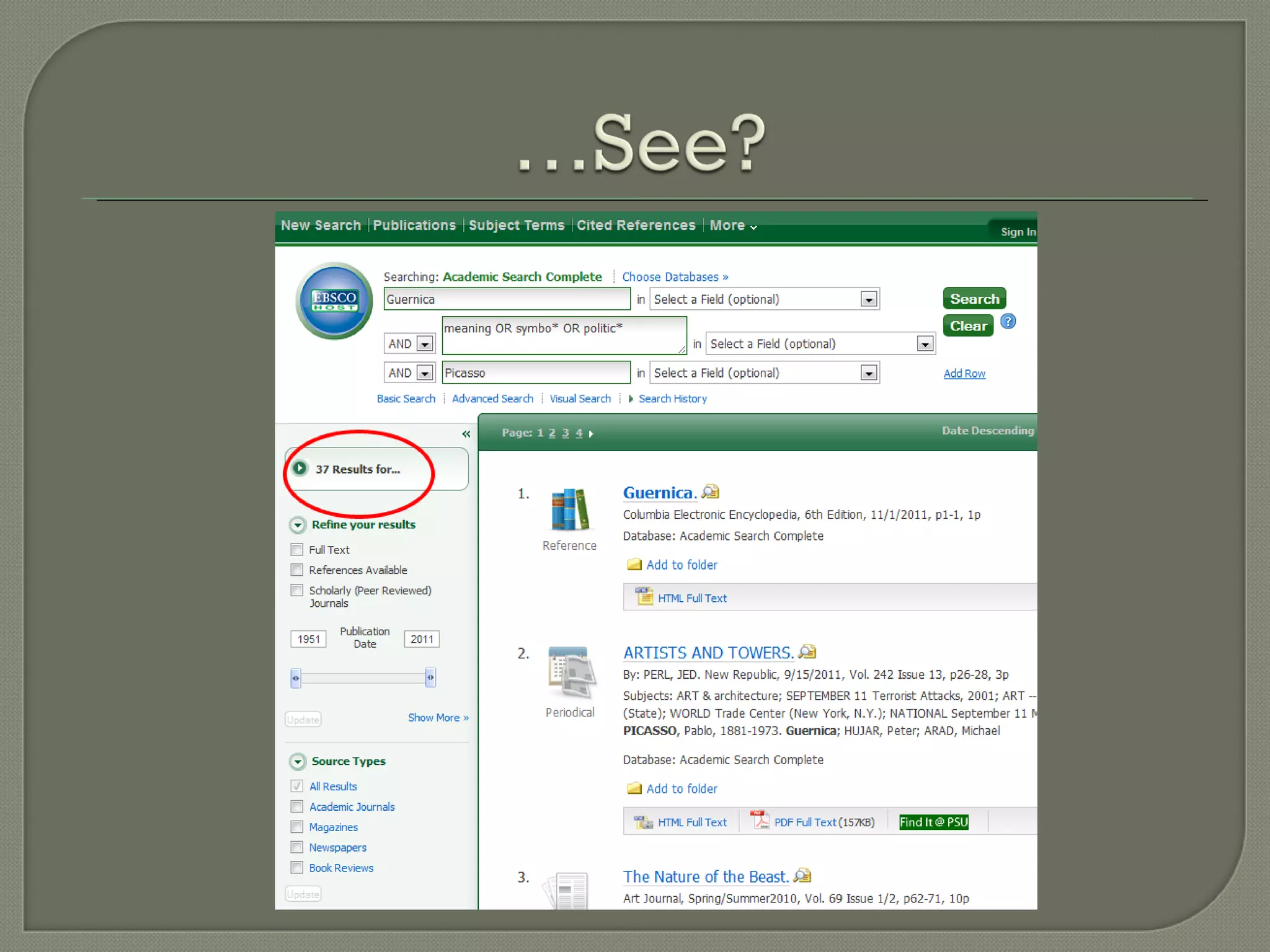
Task: Expand the 37 Results for... section
Action: pos(300,469)
